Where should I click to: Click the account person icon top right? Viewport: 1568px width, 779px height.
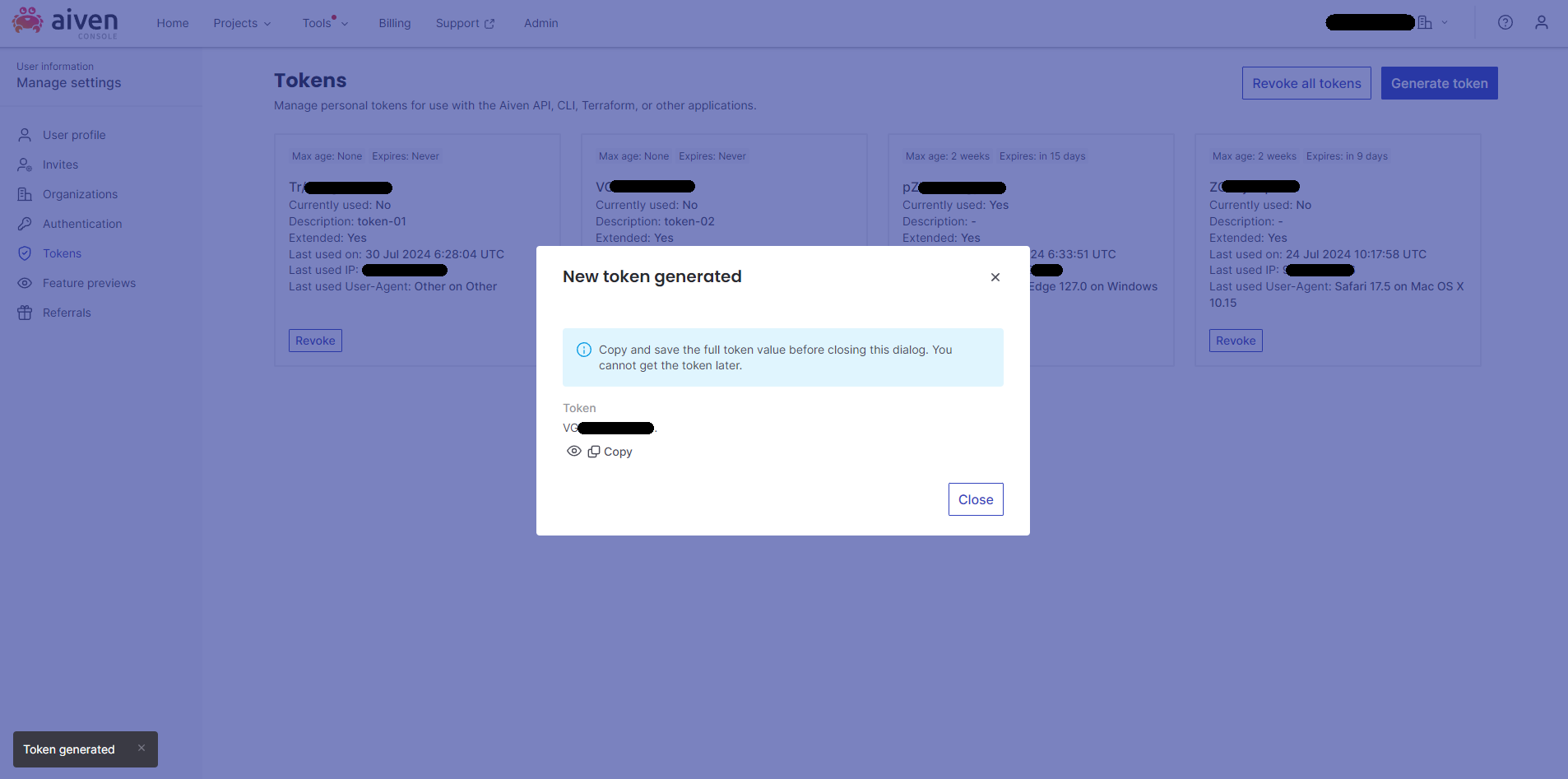(1541, 22)
